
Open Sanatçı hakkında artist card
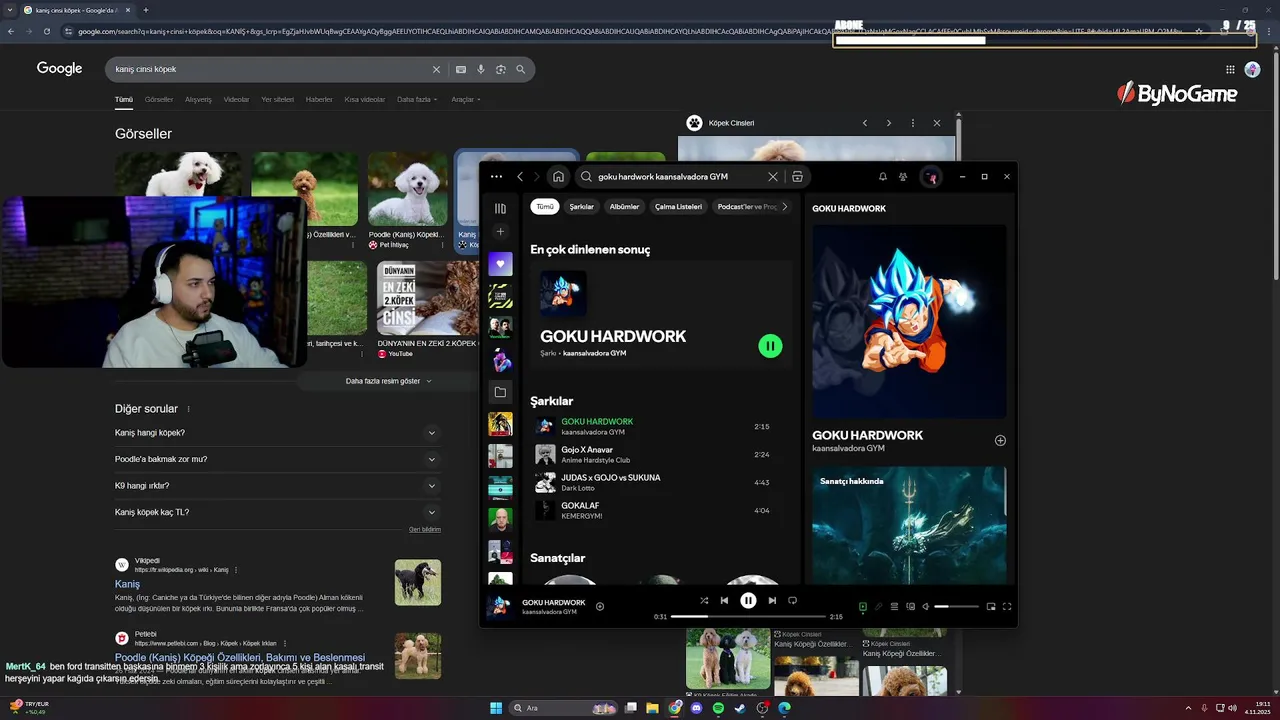[x=909, y=525]
